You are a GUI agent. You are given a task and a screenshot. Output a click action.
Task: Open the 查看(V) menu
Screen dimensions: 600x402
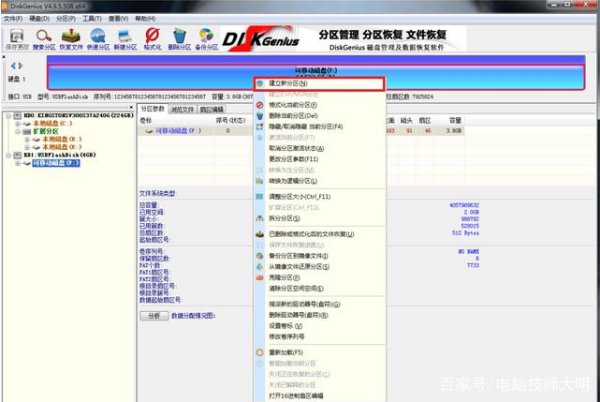click(x=118, y=18)
